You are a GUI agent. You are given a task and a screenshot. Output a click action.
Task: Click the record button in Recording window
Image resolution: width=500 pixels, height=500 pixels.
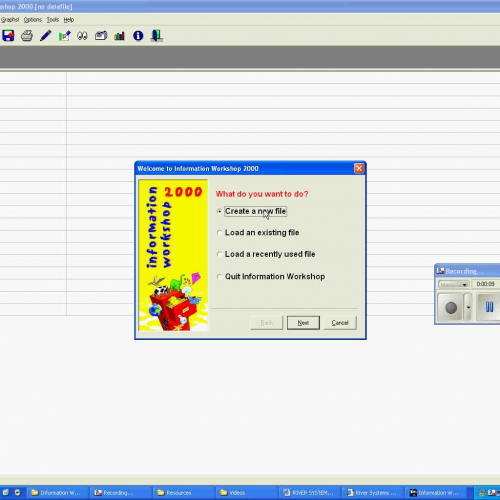point(451,307)
